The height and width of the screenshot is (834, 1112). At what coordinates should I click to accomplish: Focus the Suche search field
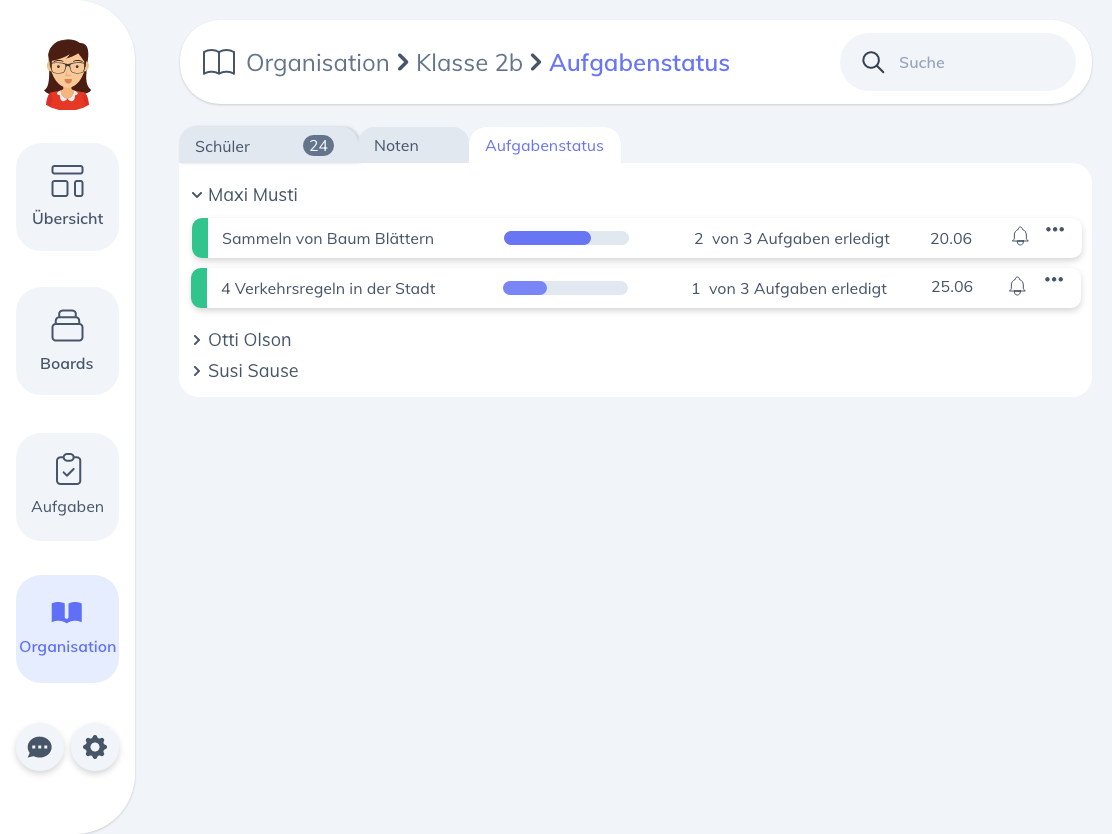tap(957, 62)
